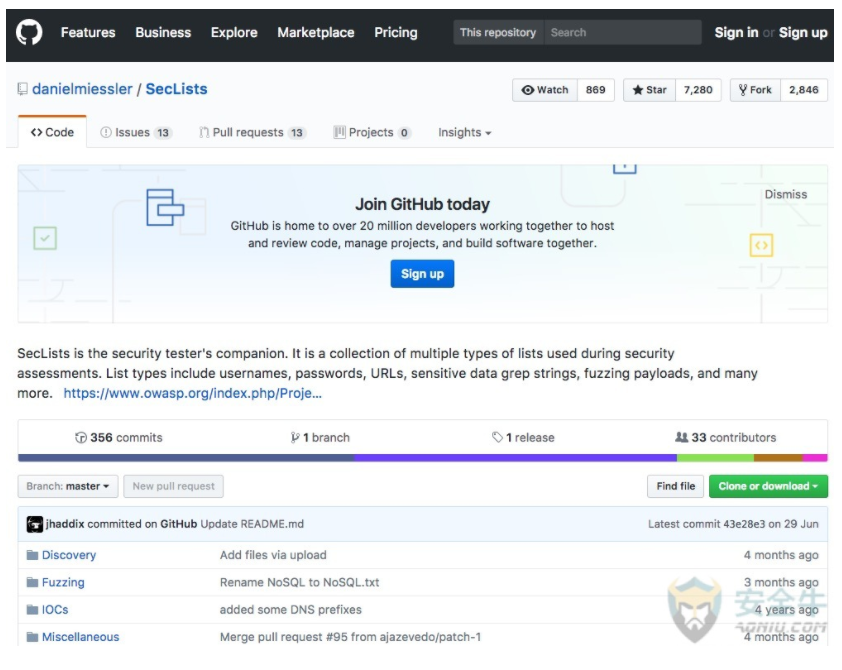Screen dimensions: 842x670
Task: Click the Discovery folder icon
Action: click(x=33, y=555)
